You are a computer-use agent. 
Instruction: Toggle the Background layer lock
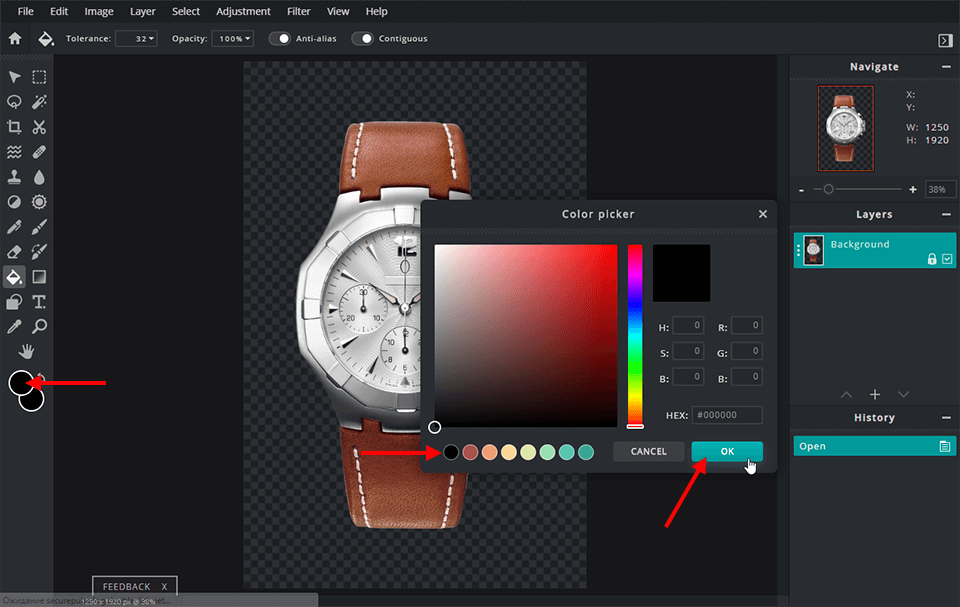pos(932,257)
